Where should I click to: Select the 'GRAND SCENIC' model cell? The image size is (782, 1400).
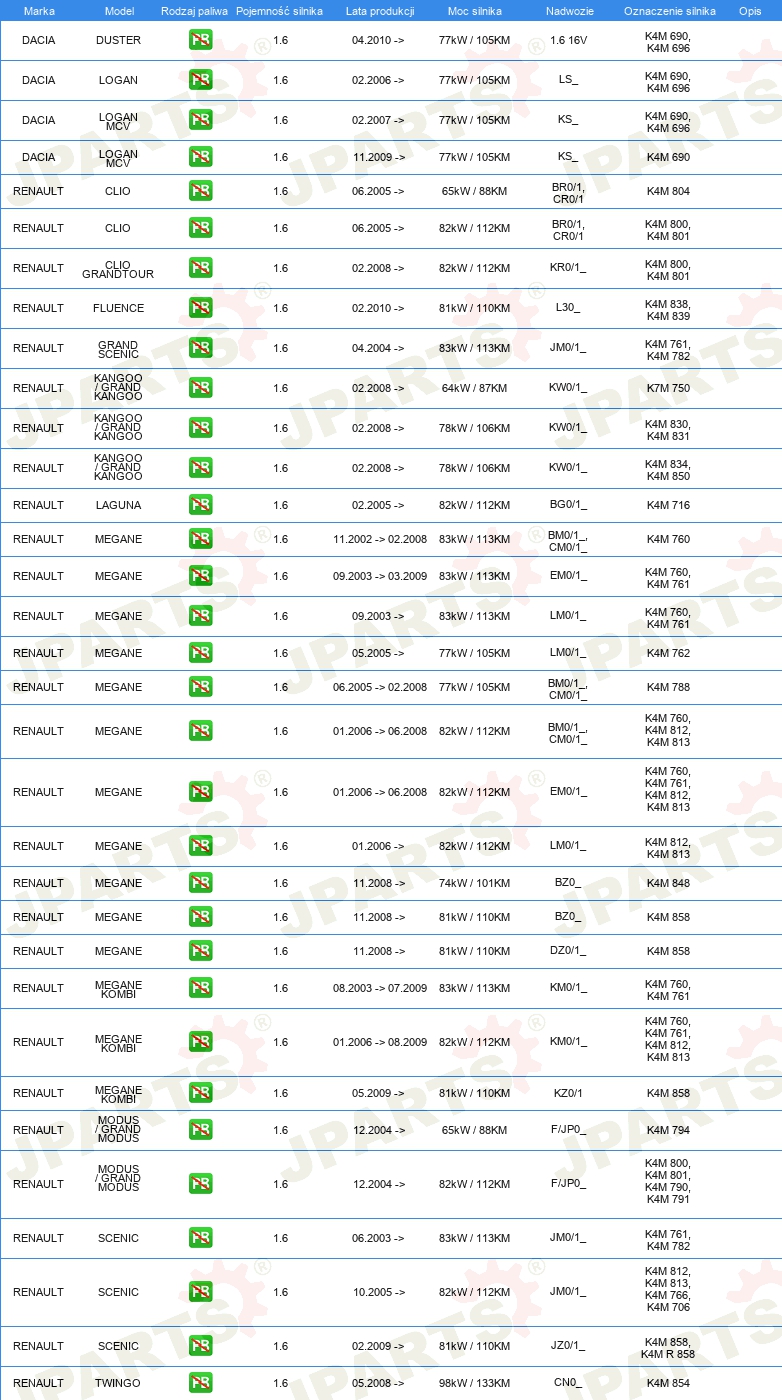point(118,350)
